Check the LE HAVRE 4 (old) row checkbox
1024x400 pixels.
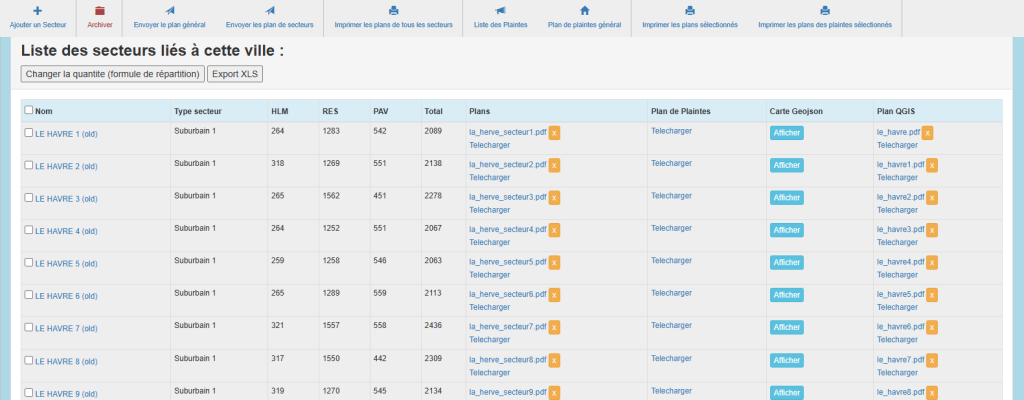(29, 230)
